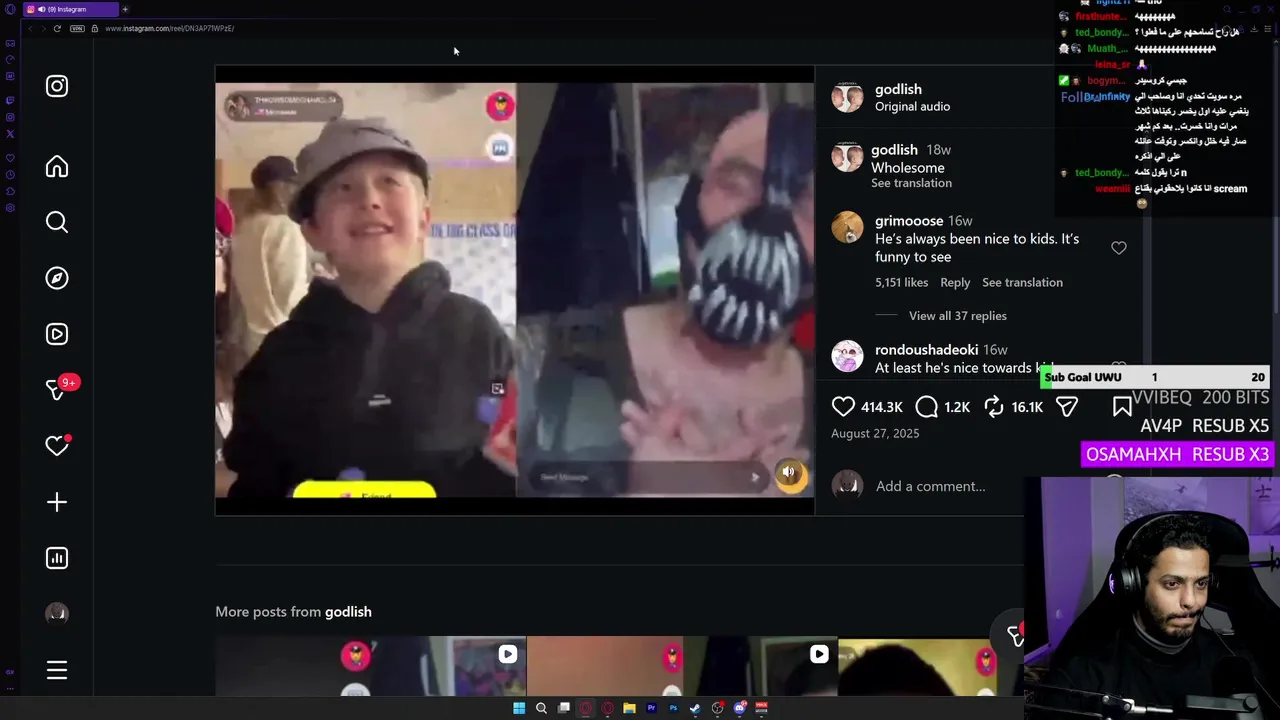
Task: Open a new browser tab with plus
Action: click(125, 9)
